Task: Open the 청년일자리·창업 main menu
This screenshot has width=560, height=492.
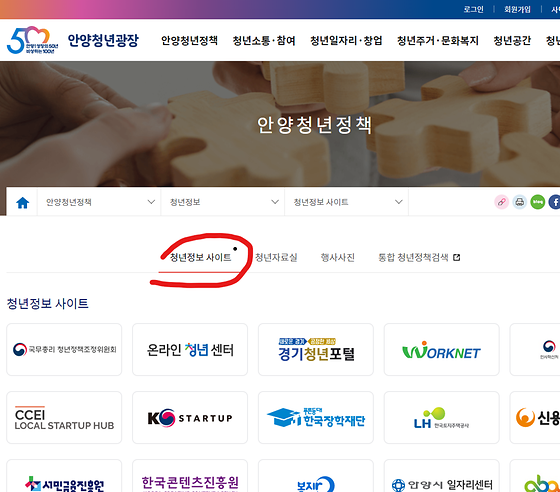Action: coord(346,40)
